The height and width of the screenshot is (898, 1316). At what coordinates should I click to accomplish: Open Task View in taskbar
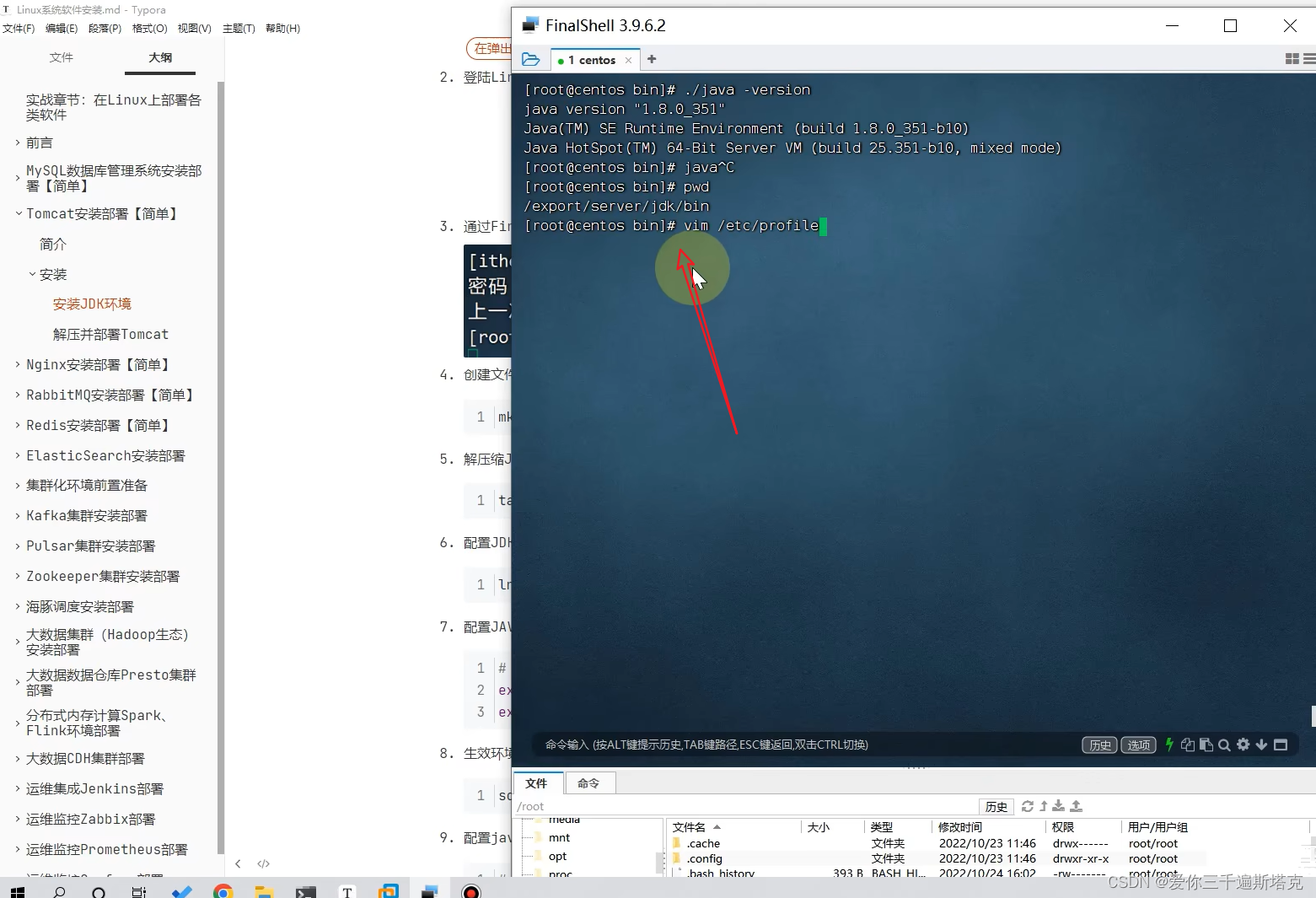coord(139,891)
